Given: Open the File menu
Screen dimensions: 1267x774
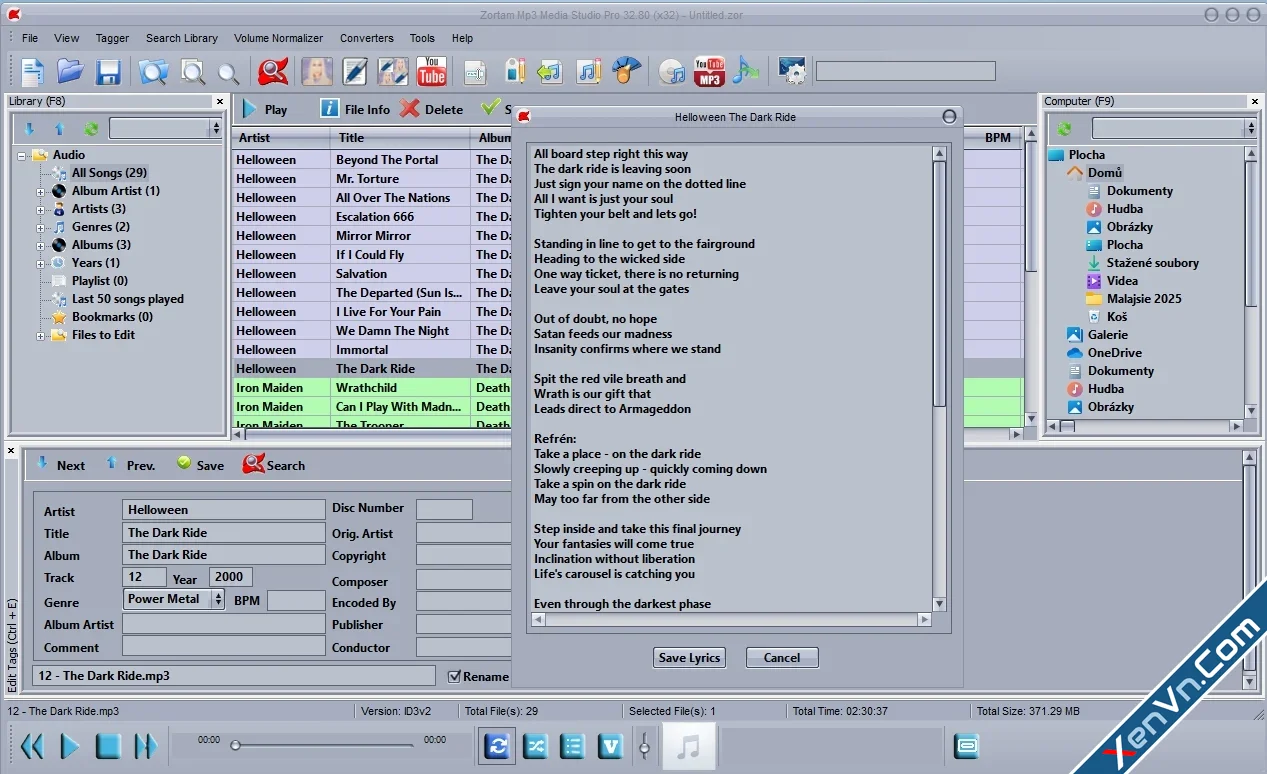Looking at the screenshot, I should [30, 38].
